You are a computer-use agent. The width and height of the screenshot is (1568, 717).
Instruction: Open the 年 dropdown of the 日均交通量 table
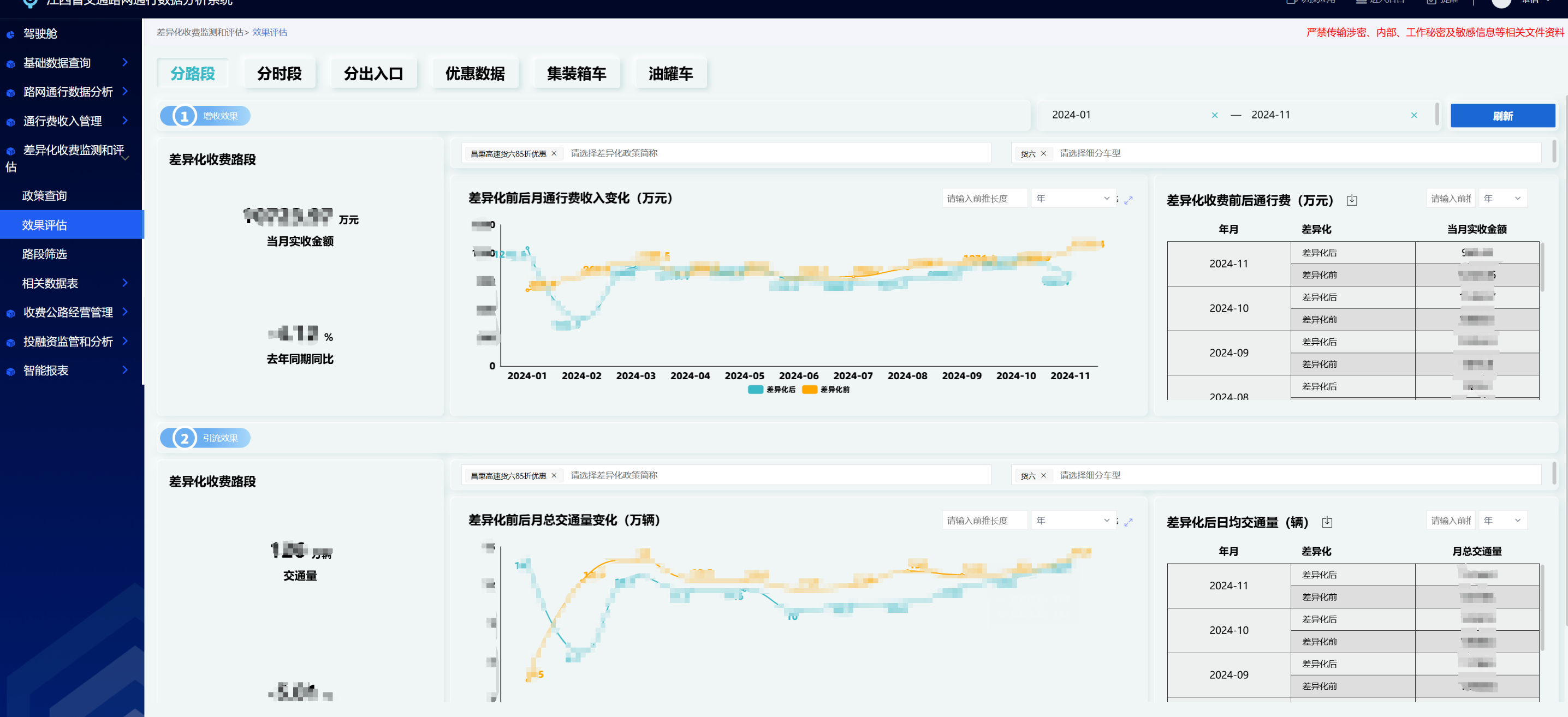pyautogui.click(x=1503, y=521)
